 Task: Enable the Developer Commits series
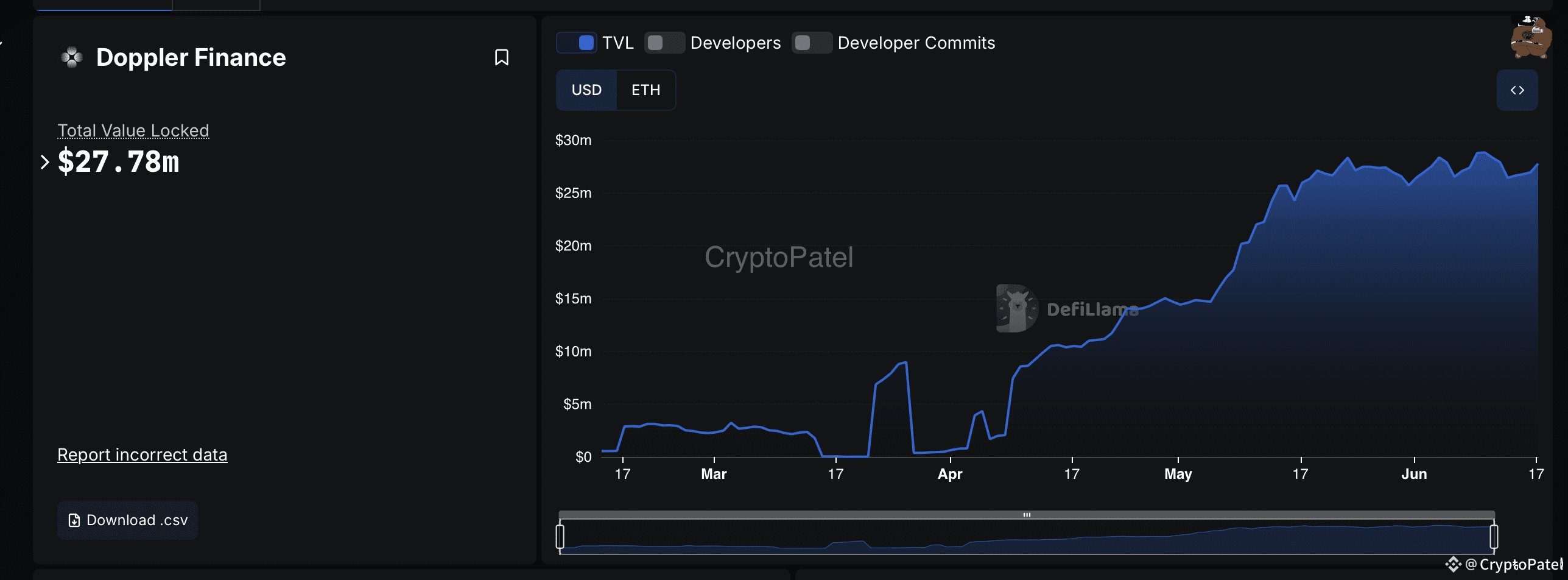point(812,43)
